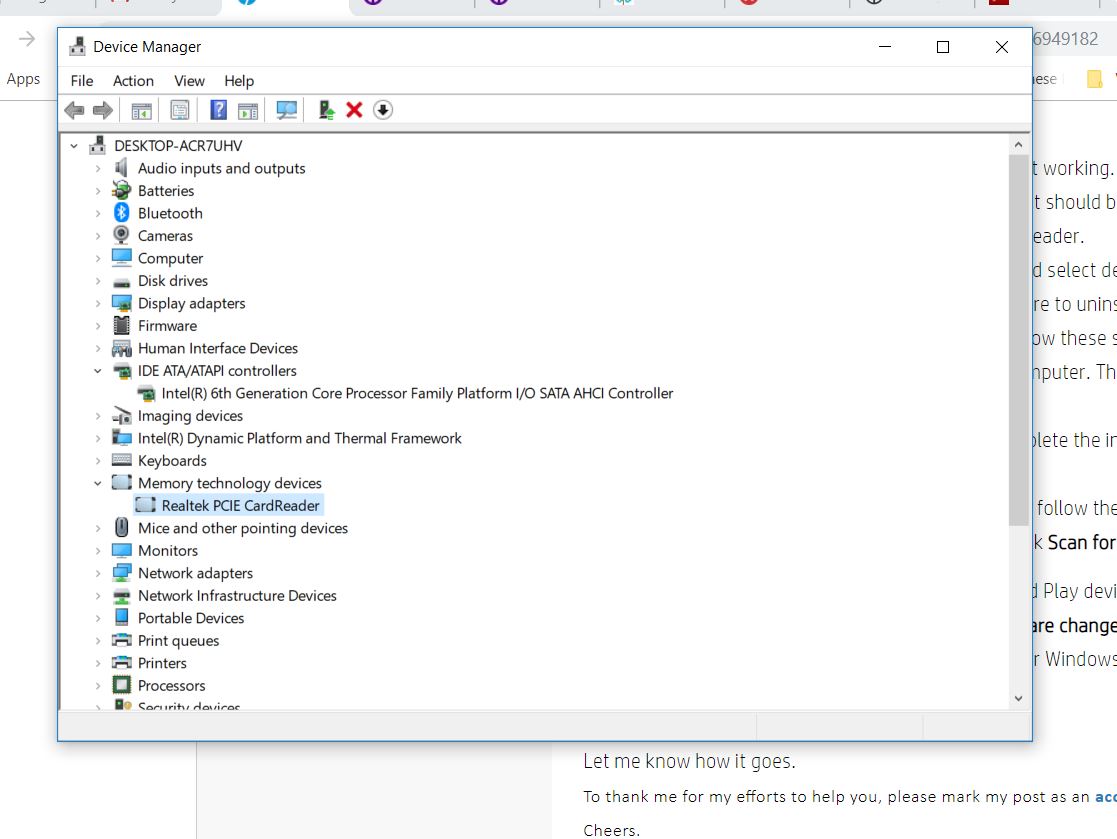Scan for hardware changes using the toolbar icon
Viewport: 1117px width, 839px height.
tap(287, 110)
